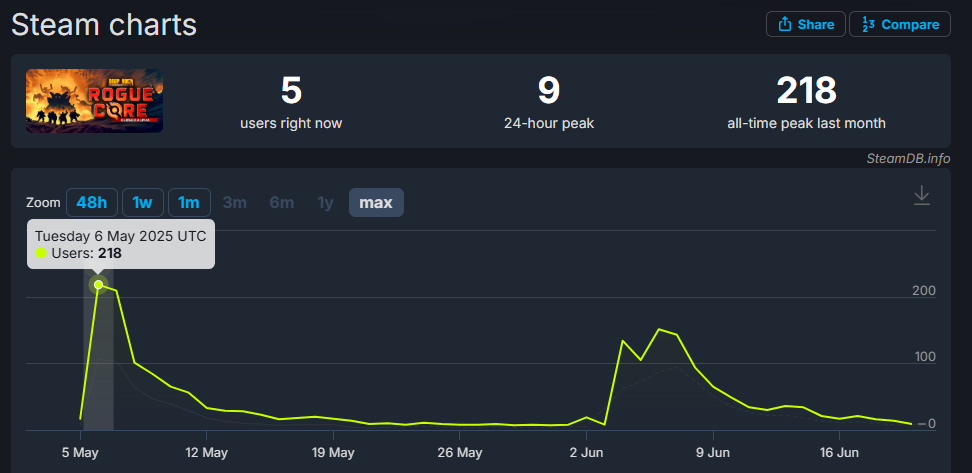This screenshot has height=473, width=972.
Task: Click the highlighted 6 May peak point
Action: [x=98, y=285]
